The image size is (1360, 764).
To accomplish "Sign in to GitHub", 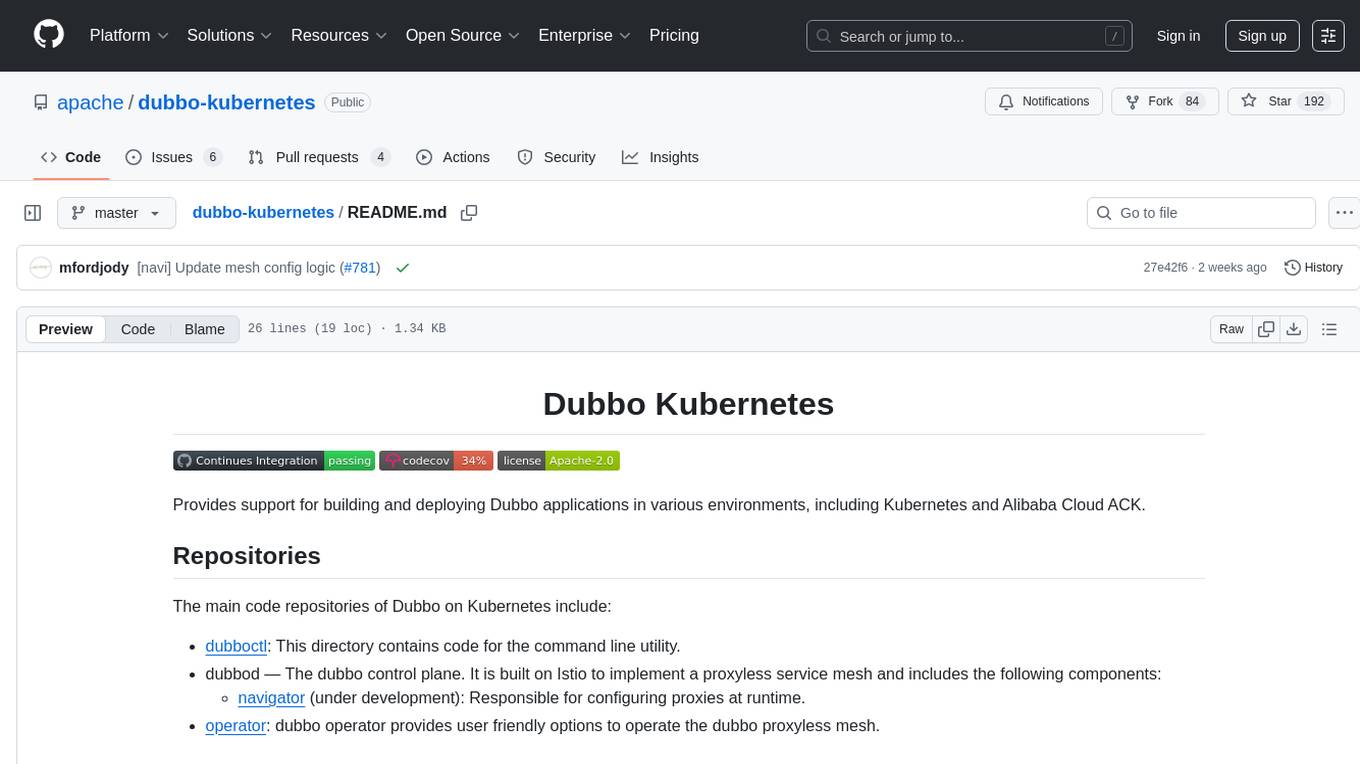I will click(x=1178, y=36).
